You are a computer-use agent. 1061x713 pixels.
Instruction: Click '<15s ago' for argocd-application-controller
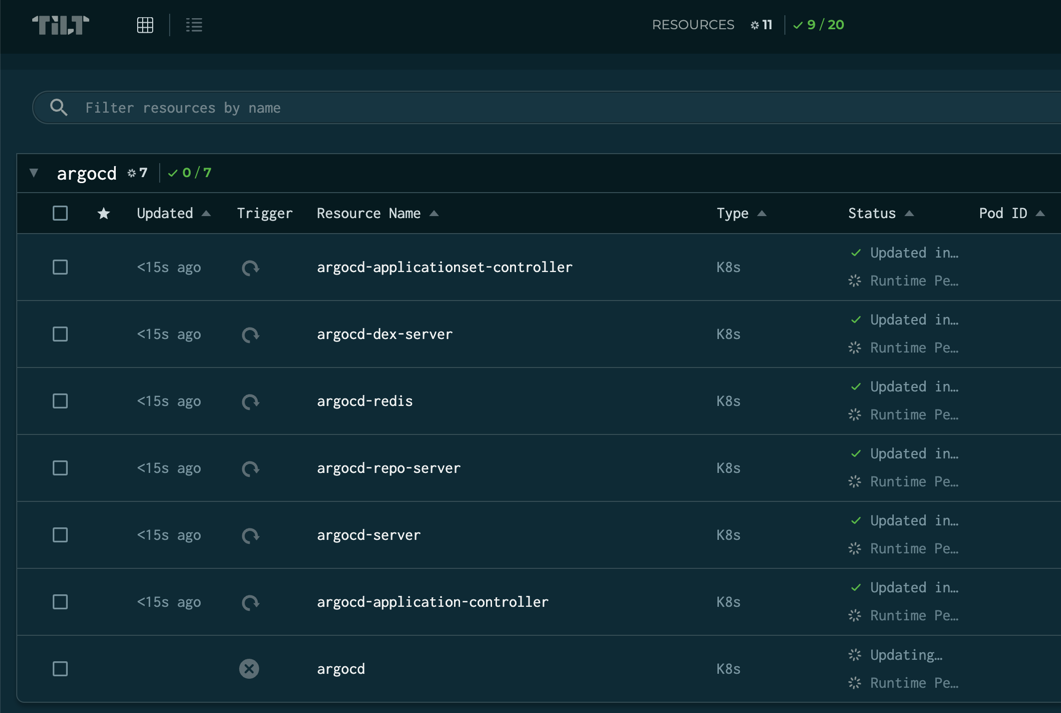coord(169,602)
